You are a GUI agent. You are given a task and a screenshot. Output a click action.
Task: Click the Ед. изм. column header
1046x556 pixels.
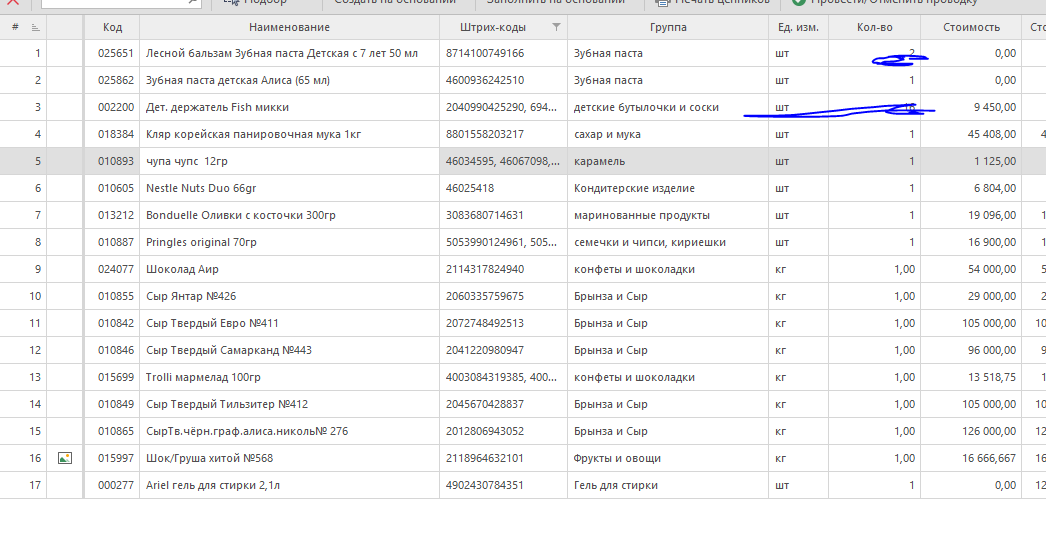798,27
